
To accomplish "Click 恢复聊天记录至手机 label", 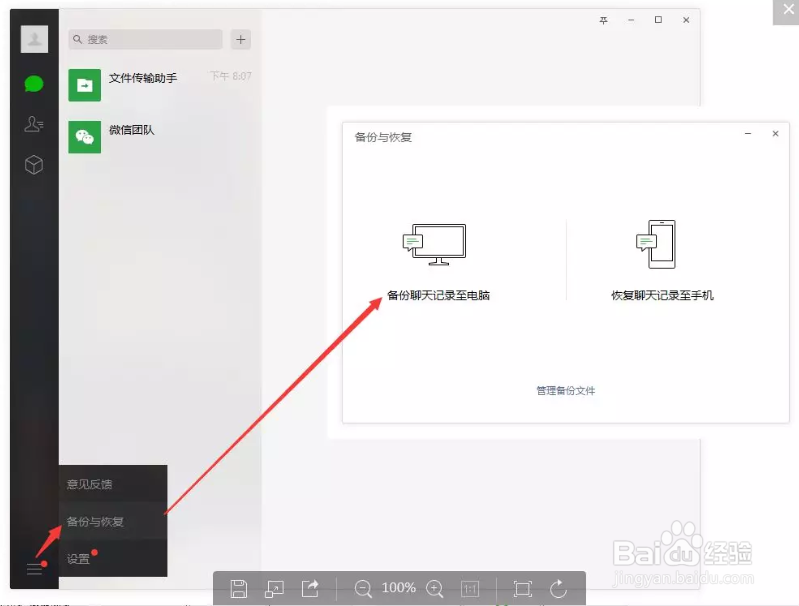I will 662,295.
